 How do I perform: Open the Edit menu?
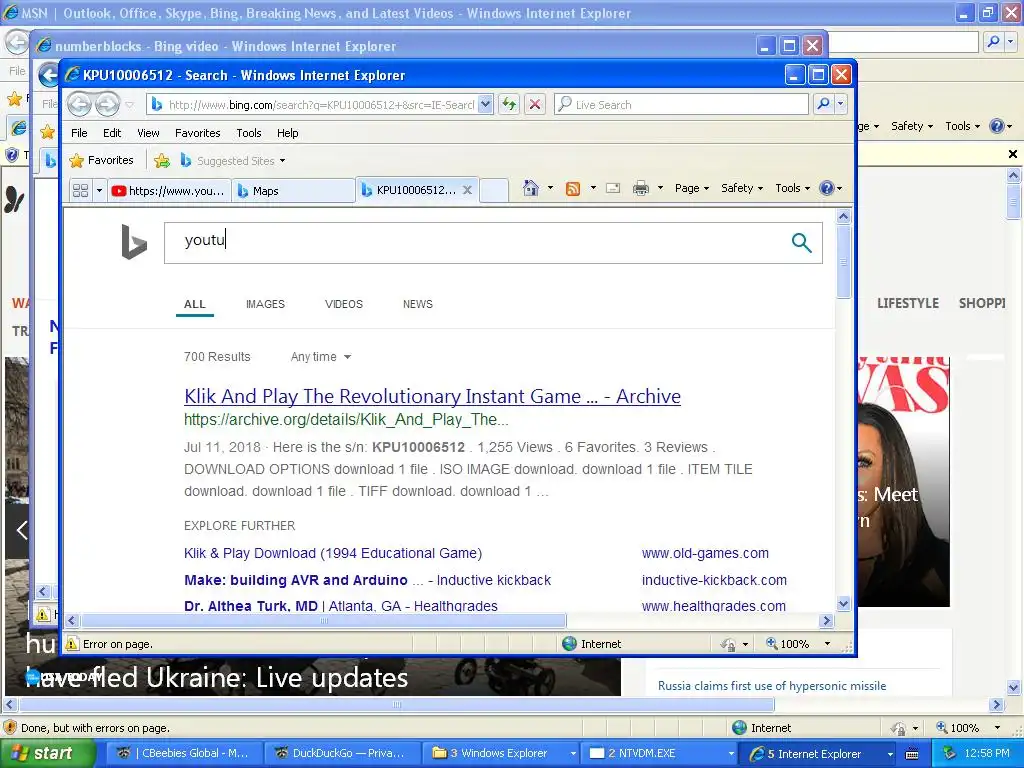point(112,133)
